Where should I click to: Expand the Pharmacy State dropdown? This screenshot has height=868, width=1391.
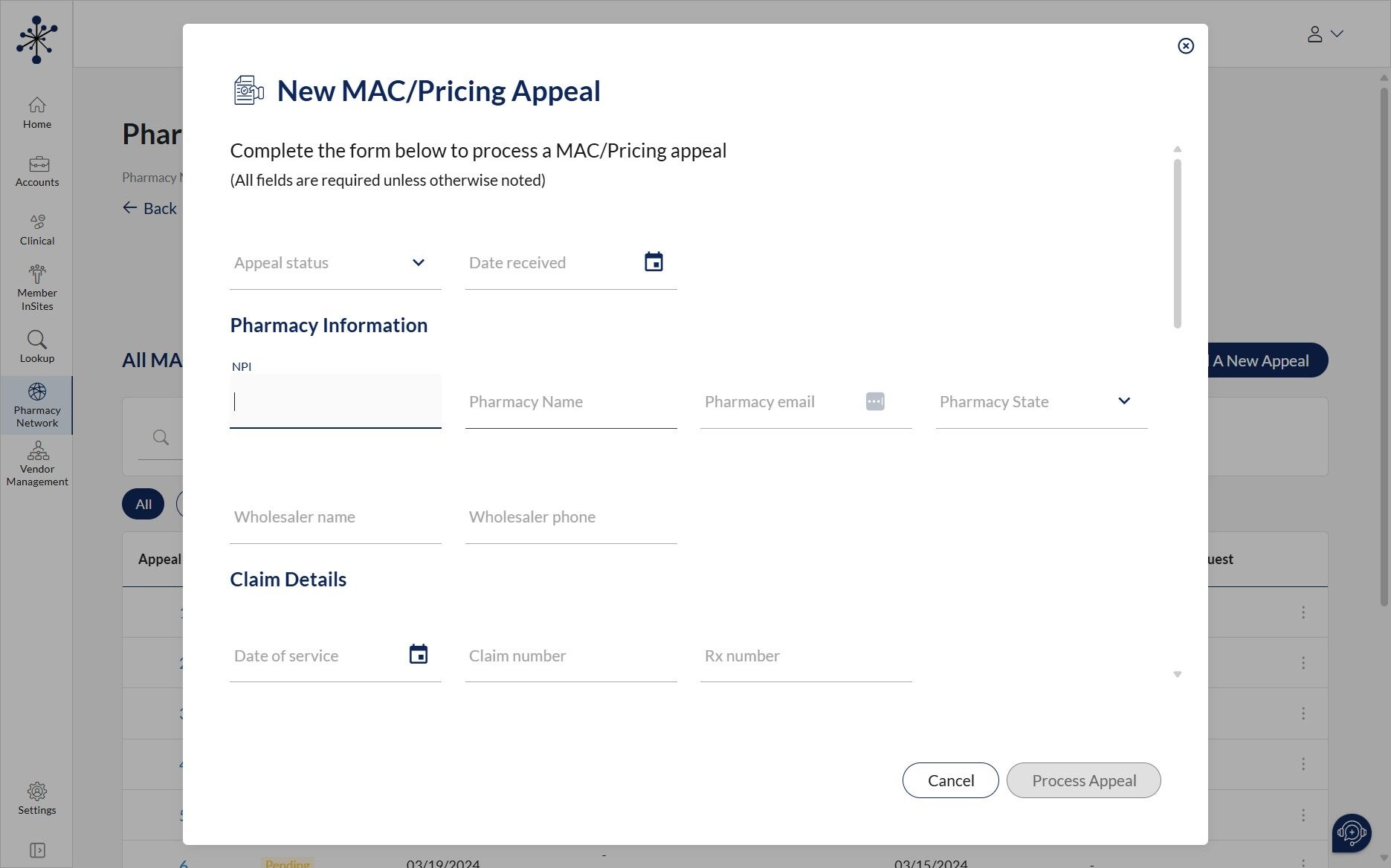click(x=1124, y=401)
